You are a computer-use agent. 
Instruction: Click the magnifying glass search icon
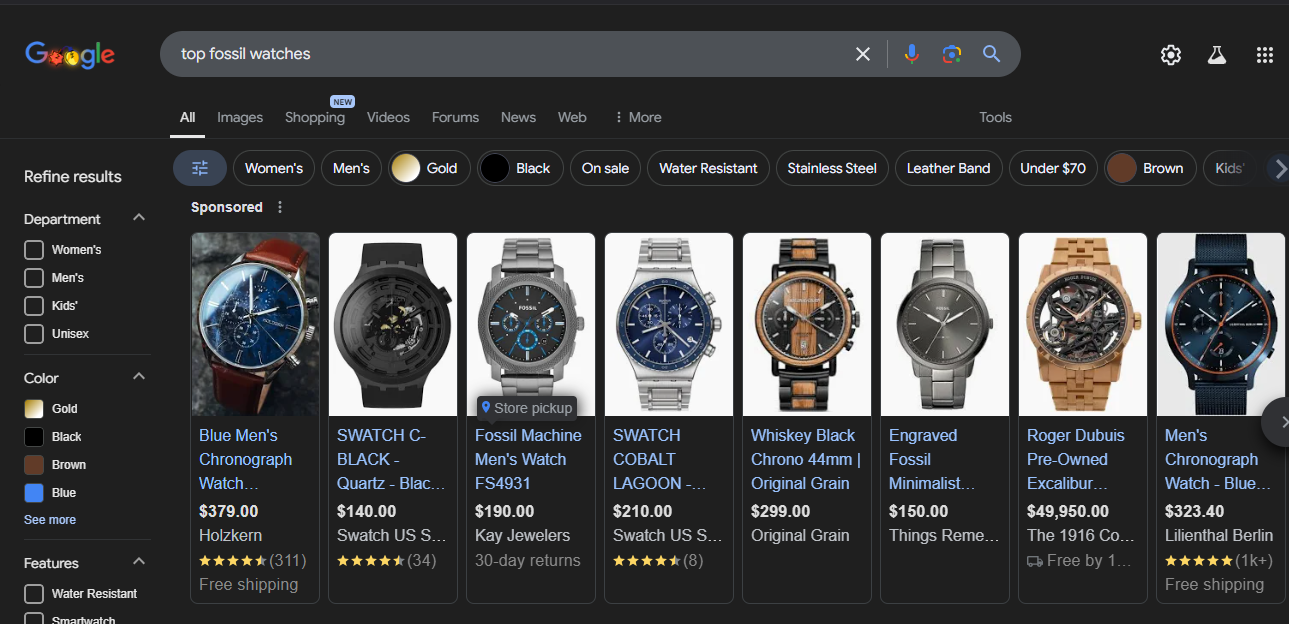click(991, 54)
